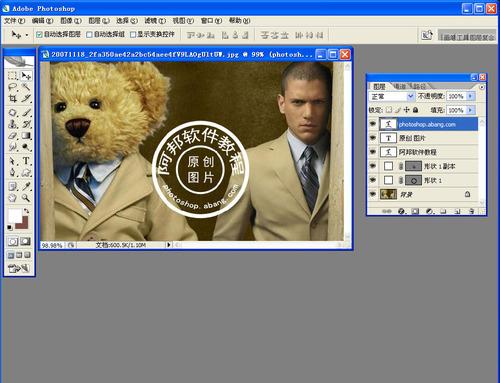Select the Rectangular Marquee tool
Viewport: 500px width, 383px height.
[x=13, y=76]
